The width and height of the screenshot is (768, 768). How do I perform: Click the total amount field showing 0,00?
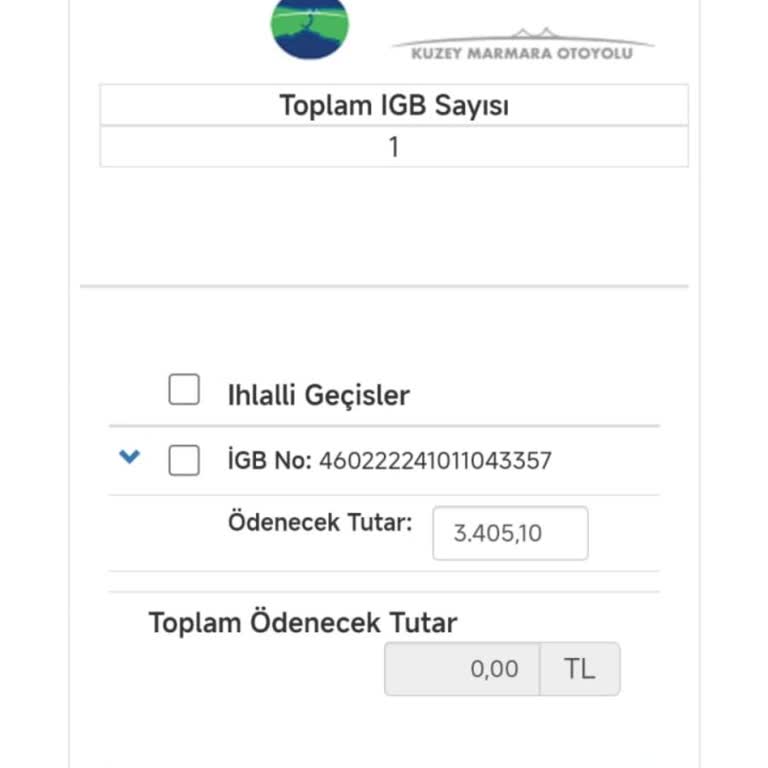pyautogui.click(x=462, y=669)
